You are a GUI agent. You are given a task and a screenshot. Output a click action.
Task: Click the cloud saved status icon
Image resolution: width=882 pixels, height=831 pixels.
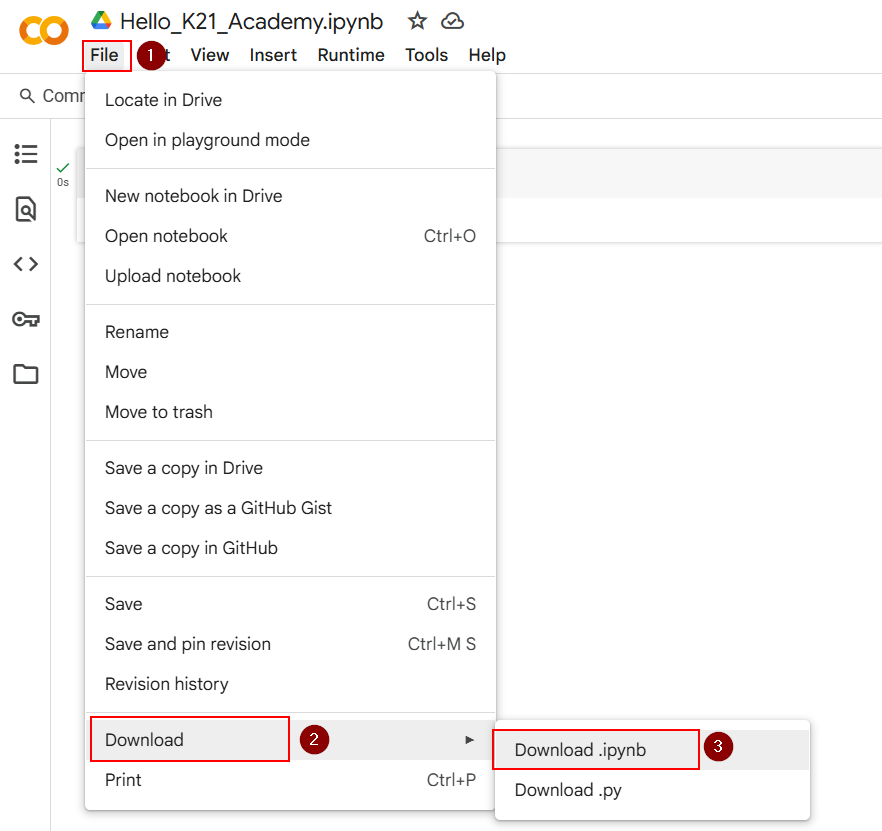[x=452, y=21]
